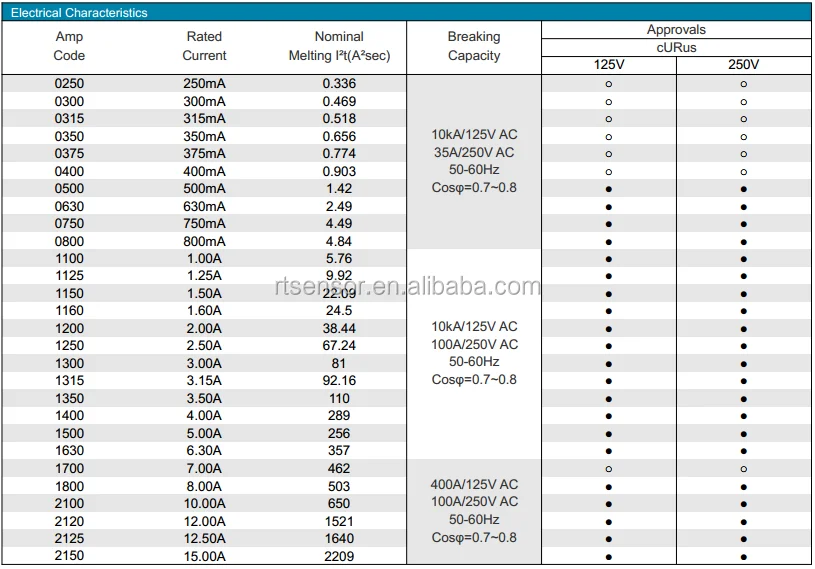The image size is (815, 569).
Task: Click the 250V open circle in row 1700
Action: (x=743, y=469)
